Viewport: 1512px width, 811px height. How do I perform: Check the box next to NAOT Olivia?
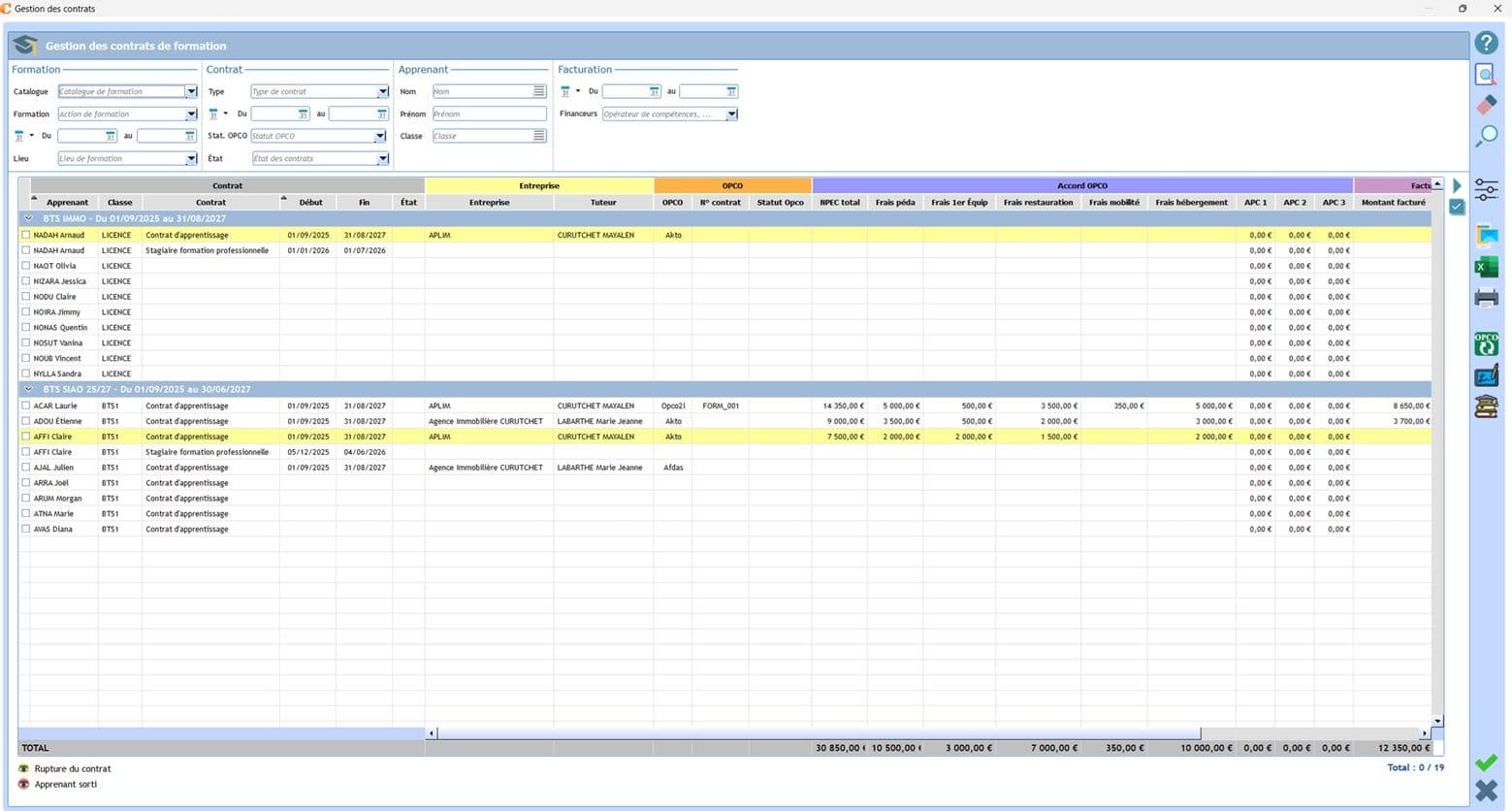point(26,266)
